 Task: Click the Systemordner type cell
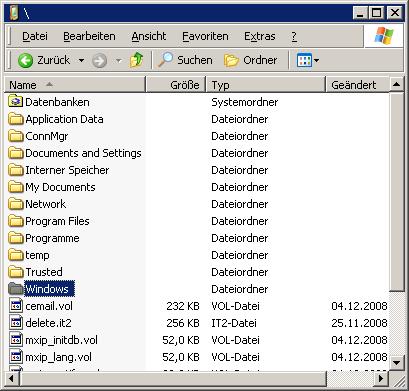coord(245,102)
